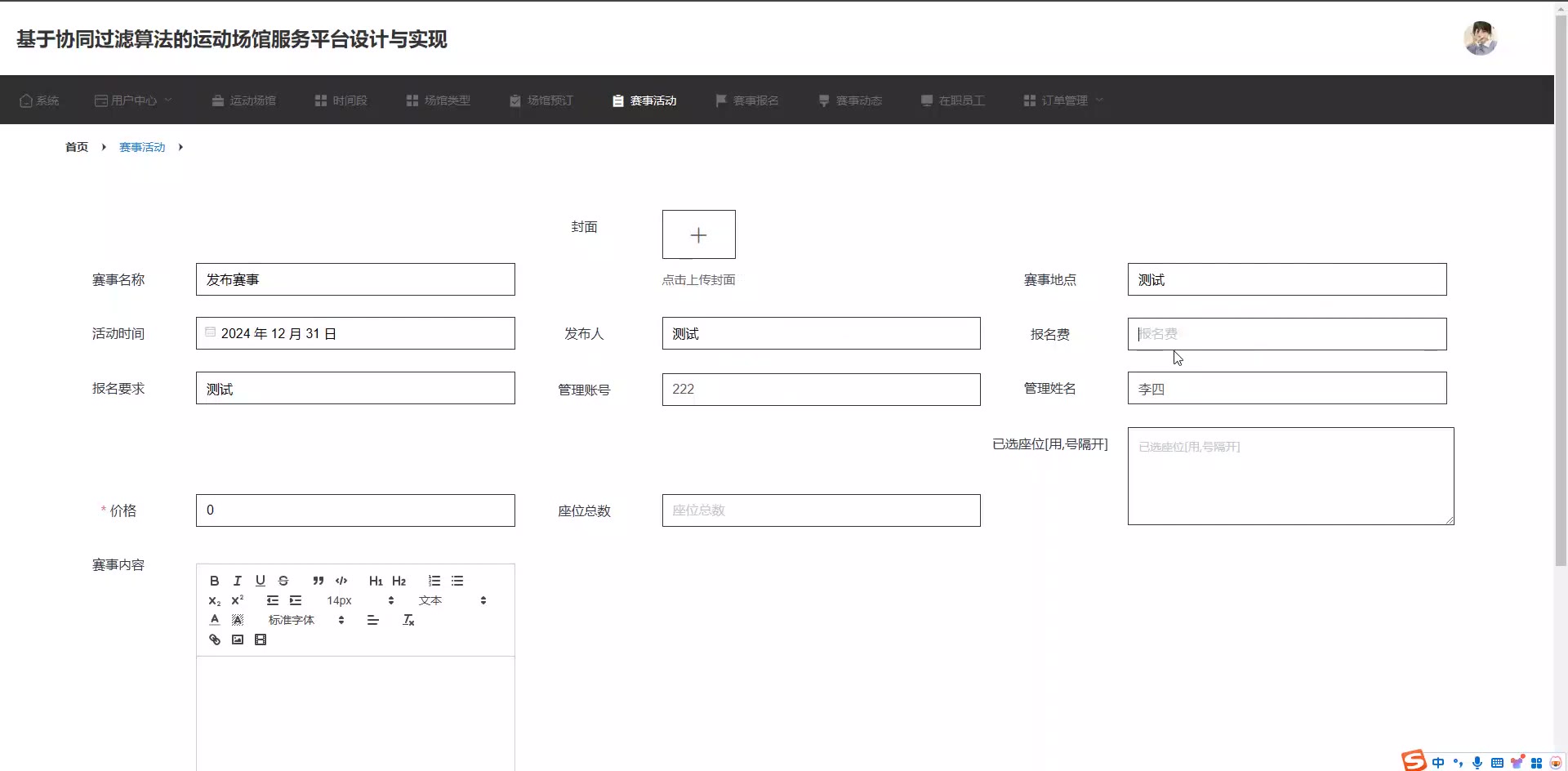Image resolution: width=1568 pixels, height=771 pixels.
Task: Click the 座位总数 input field
Action: (x=821, y=510)
